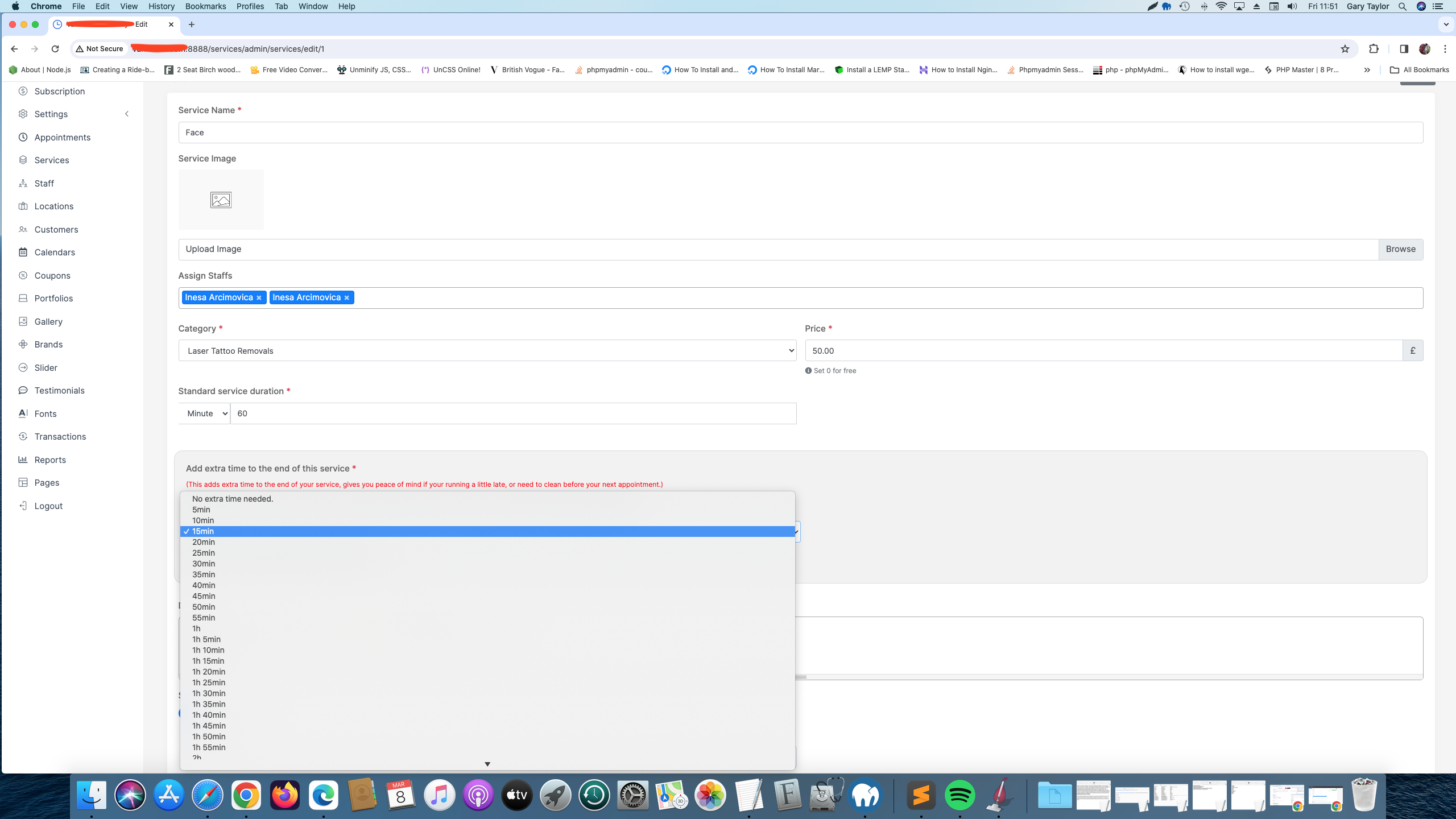Open the File menu

[x=78, y=6]
